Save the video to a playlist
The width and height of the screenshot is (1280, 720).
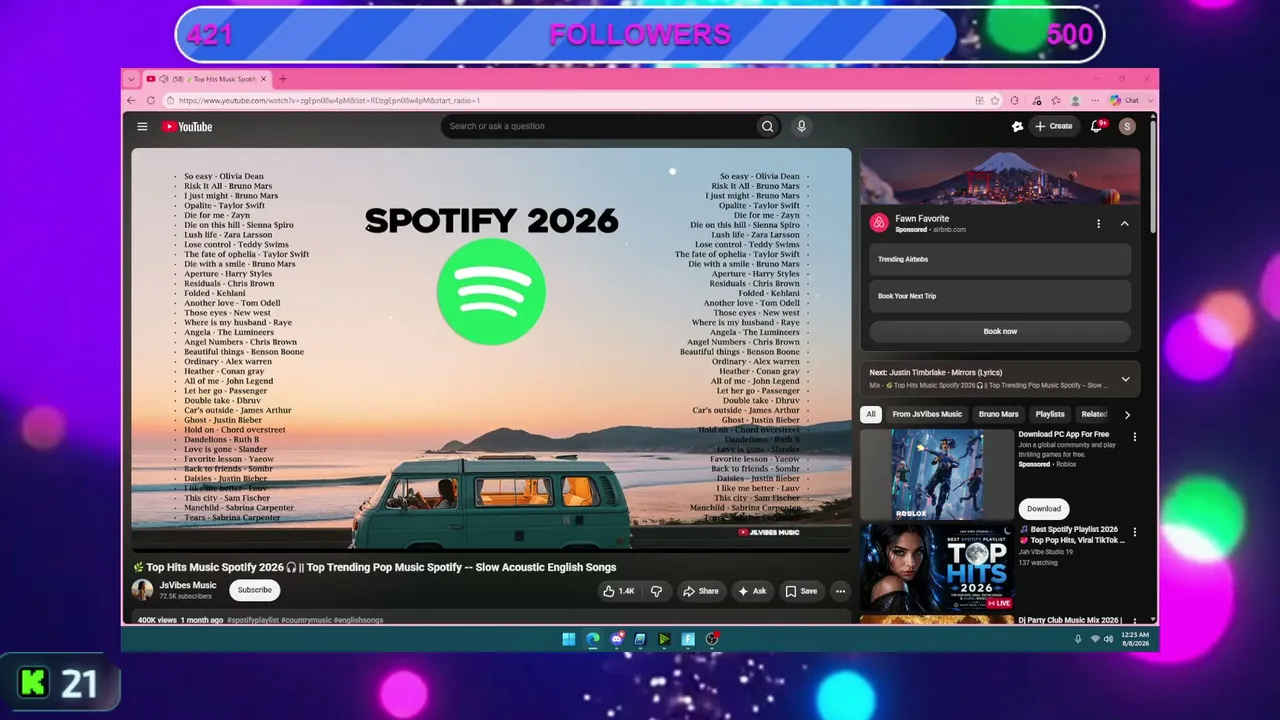tap(801, 591)
